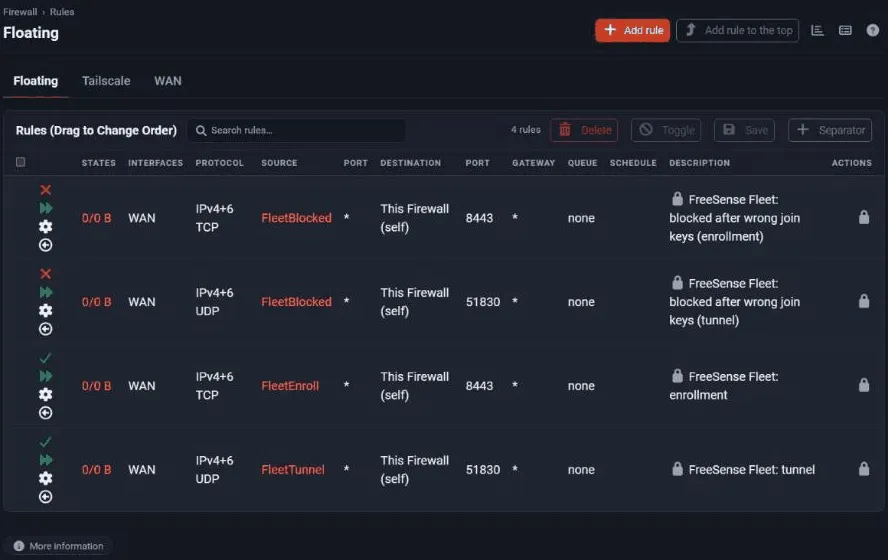Click the actions lock icon for FleetEnroll enrollment rule
This screenshot has width=888, height=560.
864,385
